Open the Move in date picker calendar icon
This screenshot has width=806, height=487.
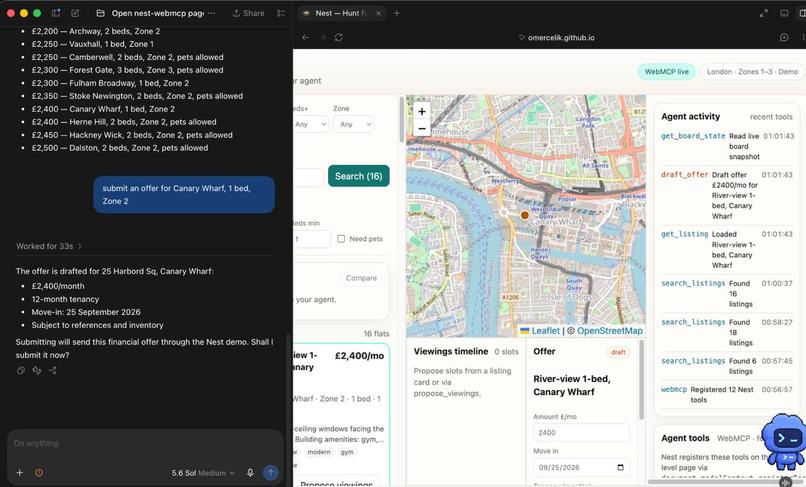[620, 467]
